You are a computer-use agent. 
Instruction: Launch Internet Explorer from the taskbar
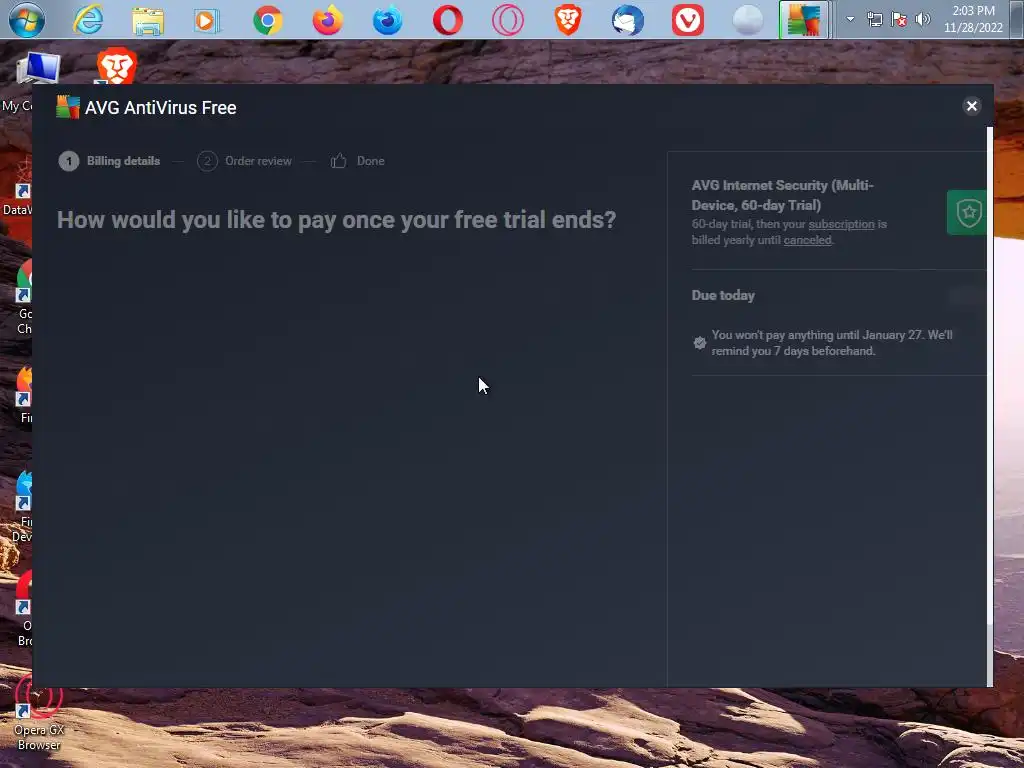coord(88,20)
